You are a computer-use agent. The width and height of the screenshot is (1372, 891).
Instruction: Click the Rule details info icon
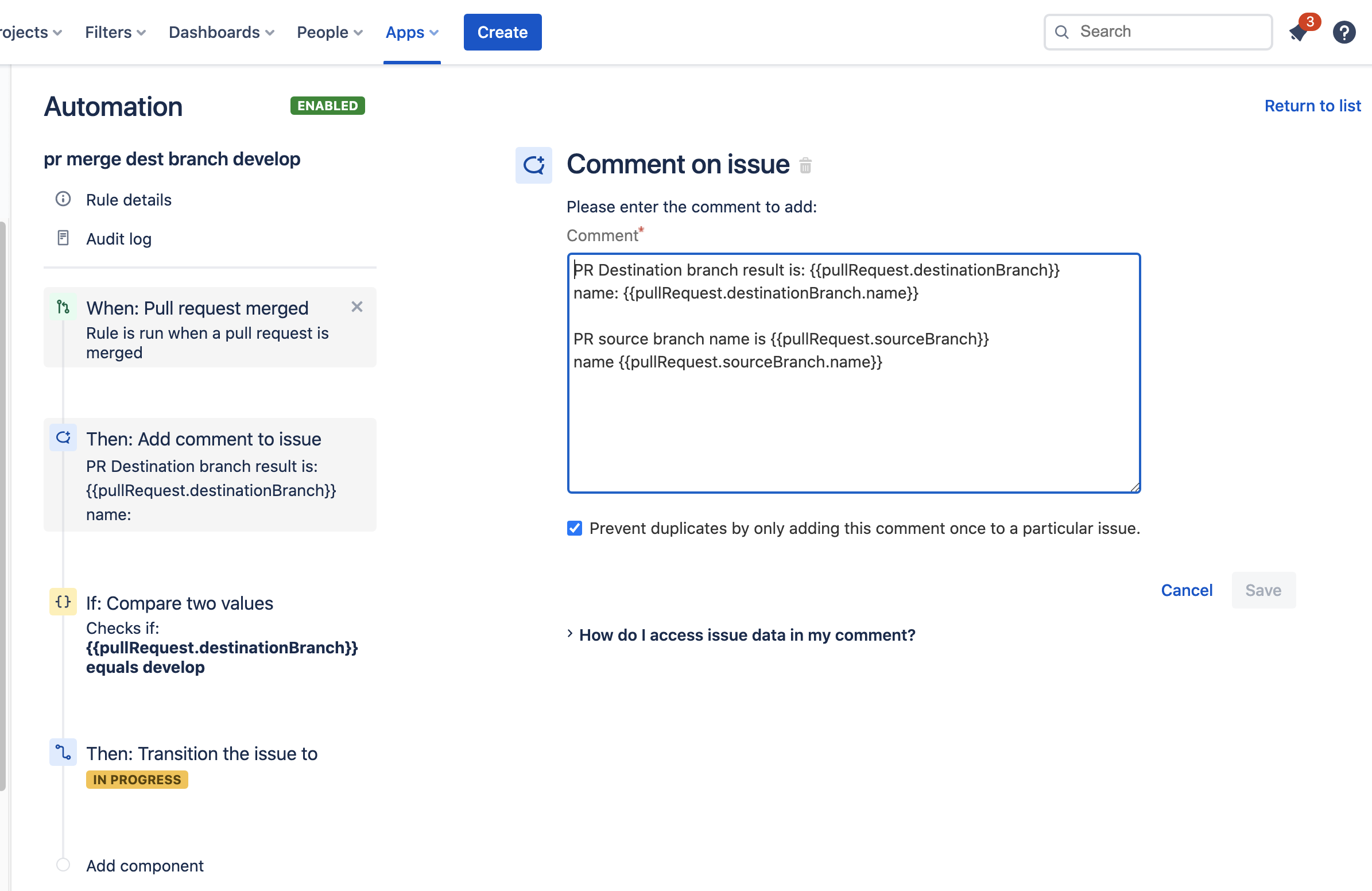coord(63,199)
